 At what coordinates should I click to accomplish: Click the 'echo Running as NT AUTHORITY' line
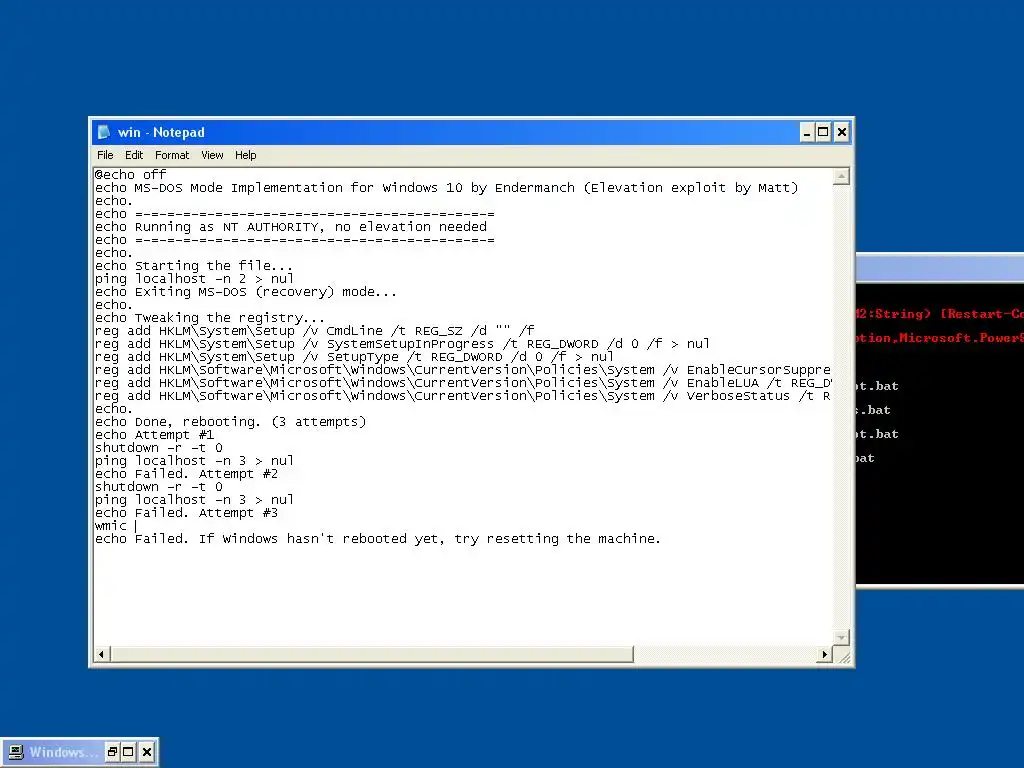point(291,227)
